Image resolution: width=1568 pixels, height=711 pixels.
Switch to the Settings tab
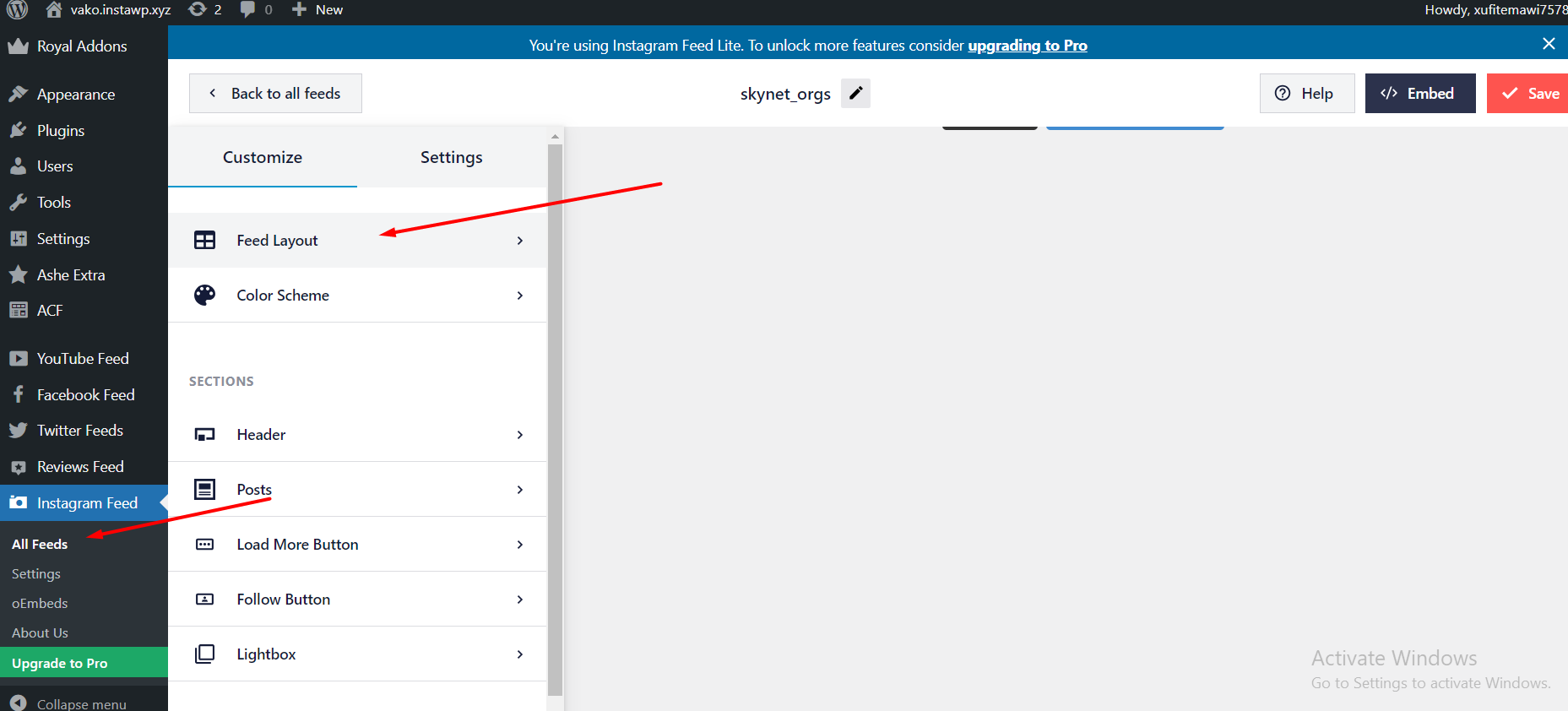[x=452, y=157]
